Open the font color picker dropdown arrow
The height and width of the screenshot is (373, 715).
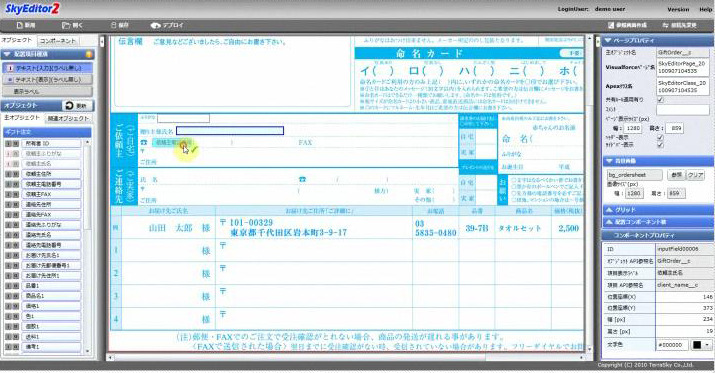(707, 345)
